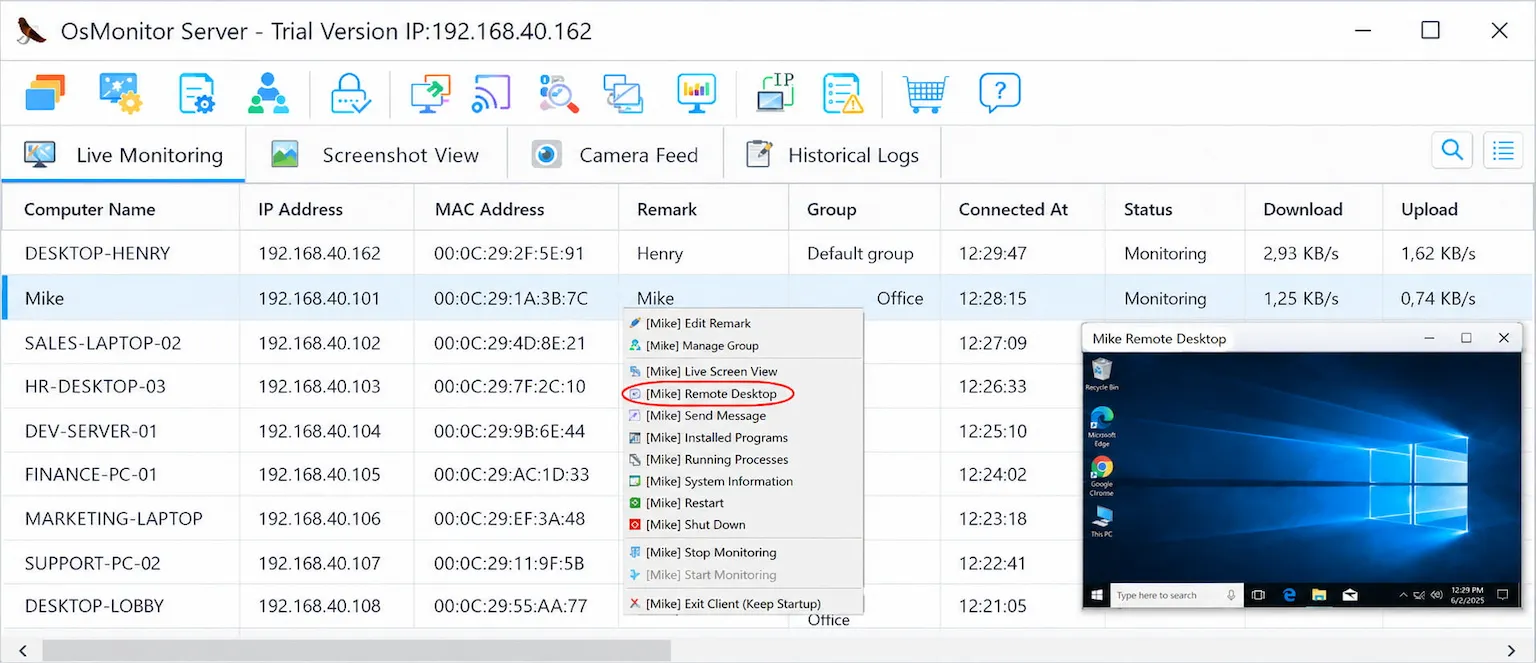This screenshot has height=663, width=1536.
Task: Open the Historical Logs tab
Action: [x=832, y=155]
